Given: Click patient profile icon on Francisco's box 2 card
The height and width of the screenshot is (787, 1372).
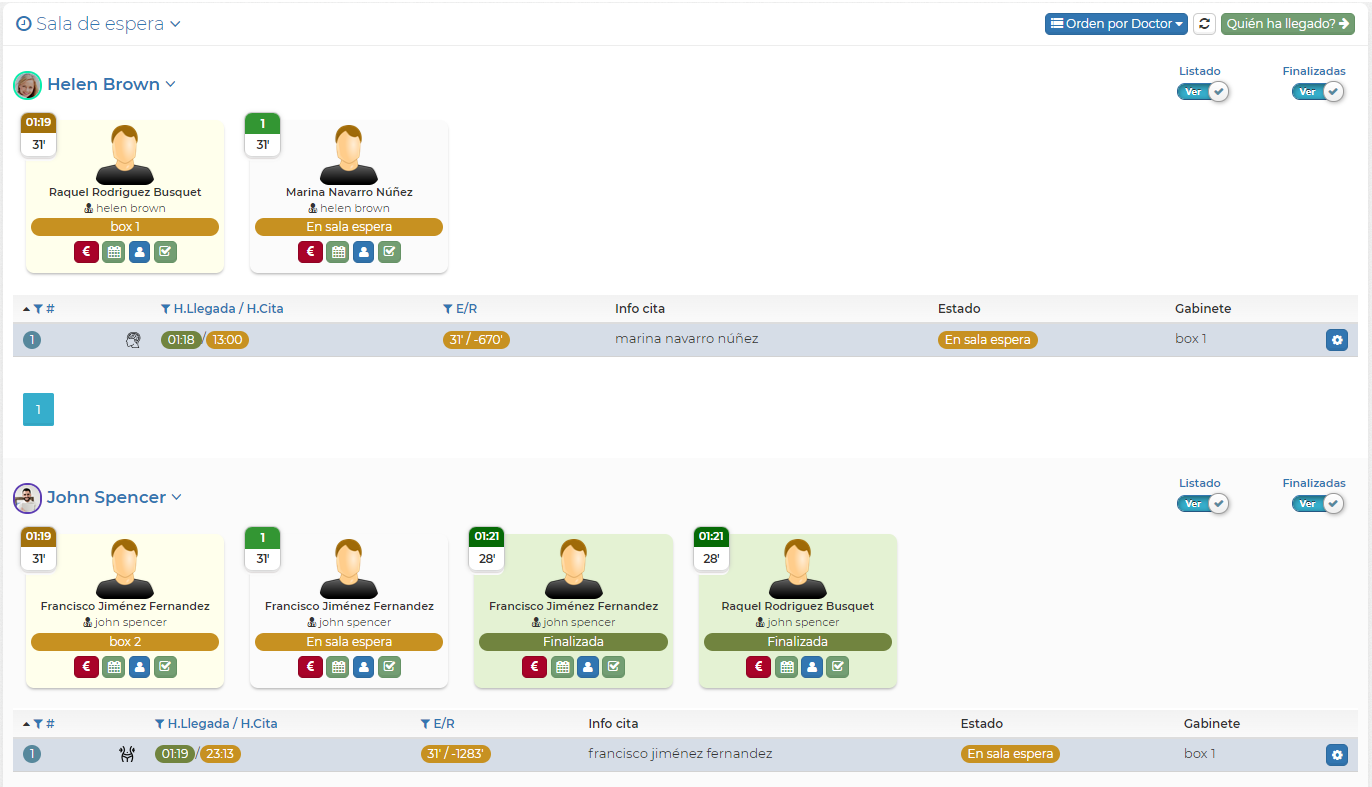Looking at the screenshot, I should coord(139,667).
